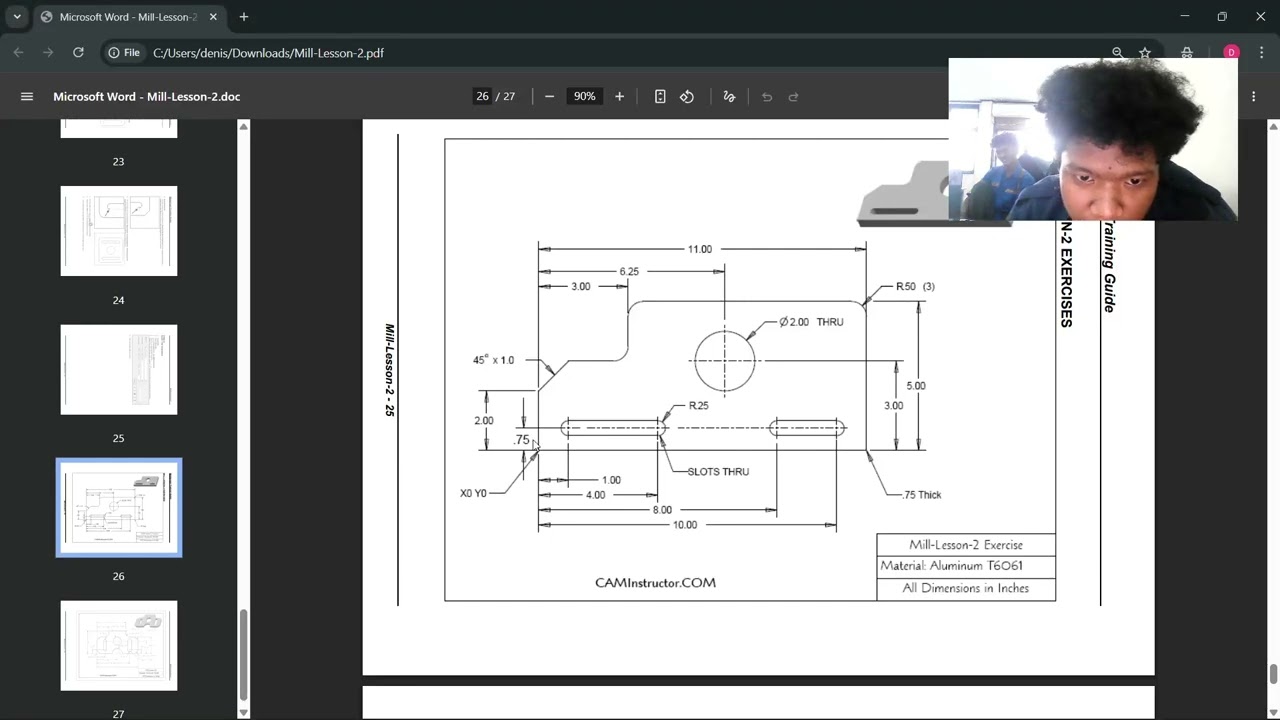Open the PDF viewer more actions menu
Image resolution: width=1280 pixels, height=720 pixels.
point(1253,97)
